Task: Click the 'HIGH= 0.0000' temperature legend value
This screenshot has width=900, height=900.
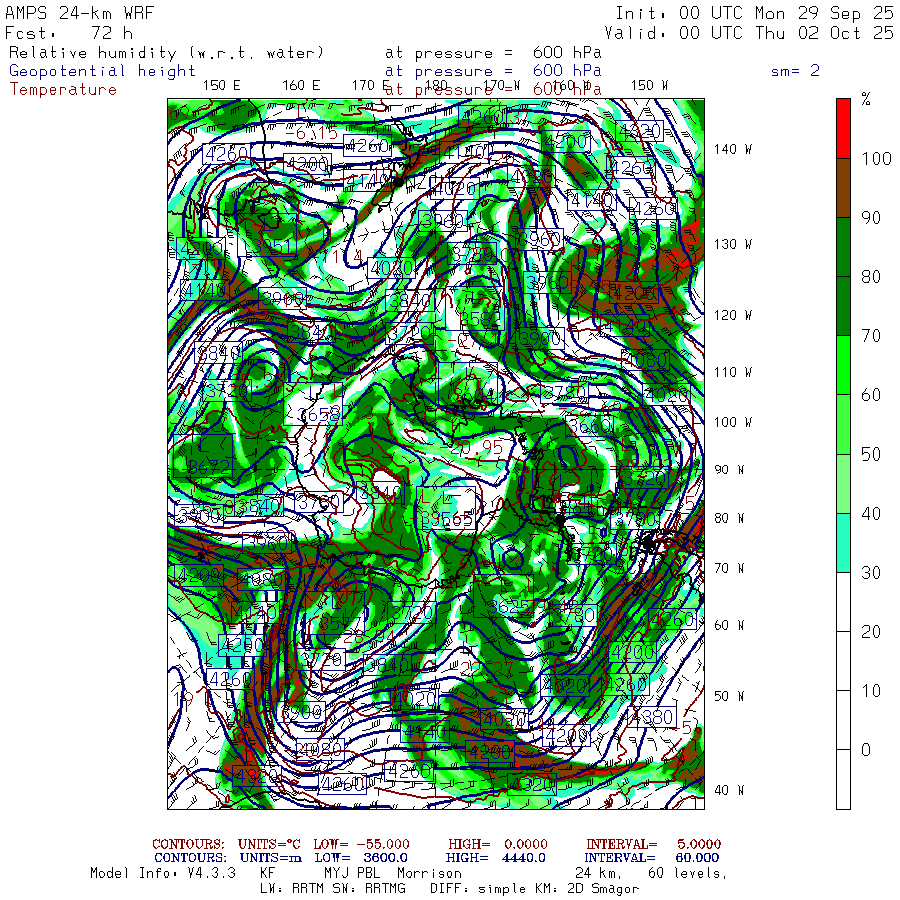Action: point(498,844)
